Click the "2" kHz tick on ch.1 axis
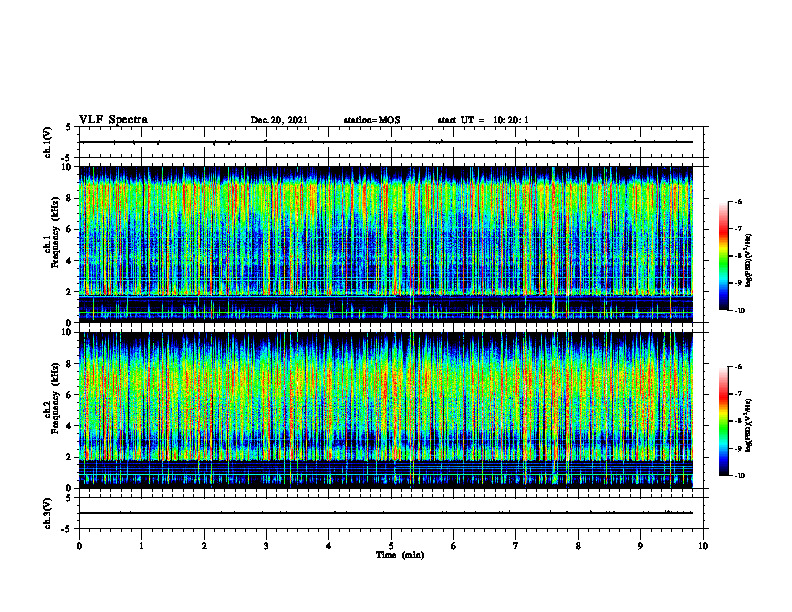792x612 pixels. pyautogui.click(x=69, y=292)
